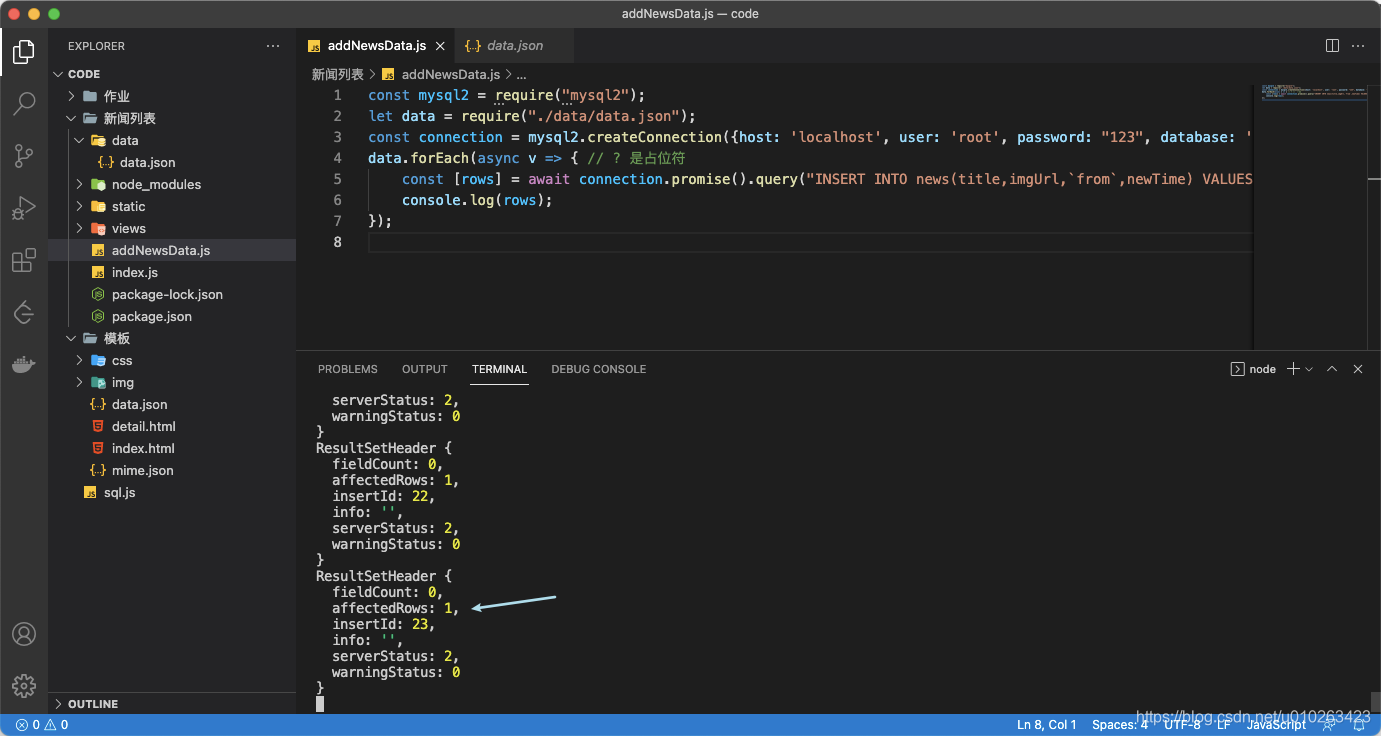Image resolution: width=1381 pixels, height=736 pixels.
Task: Expand the static folder
Action: pos(80,206)
